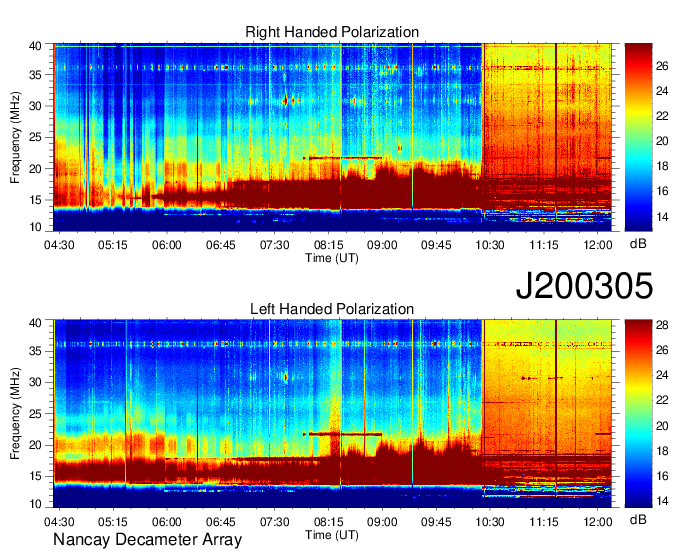This screenshot has width=680, height=552.
Task: Click 11:15 time tick under the upper plot
Action: 544,245
